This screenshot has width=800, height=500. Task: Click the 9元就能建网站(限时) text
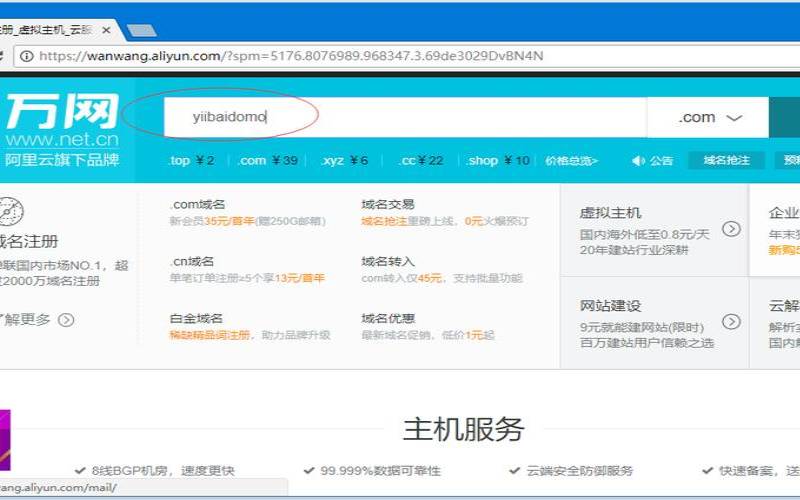[642, 328]
